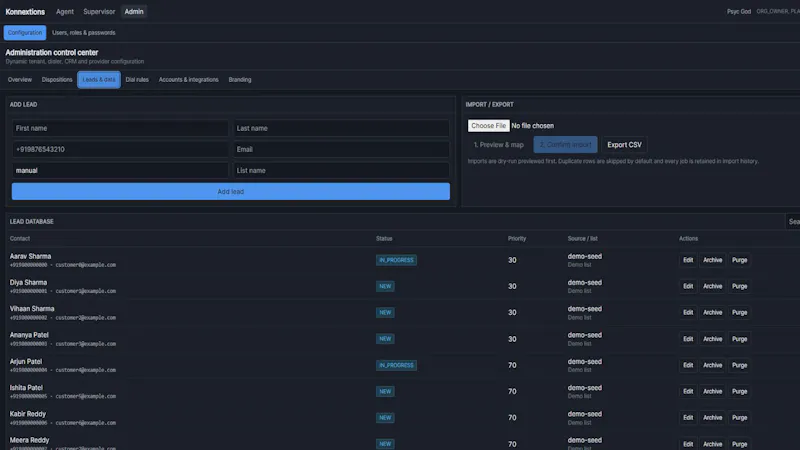Click the Konnextions logo text

coord(25,11)
